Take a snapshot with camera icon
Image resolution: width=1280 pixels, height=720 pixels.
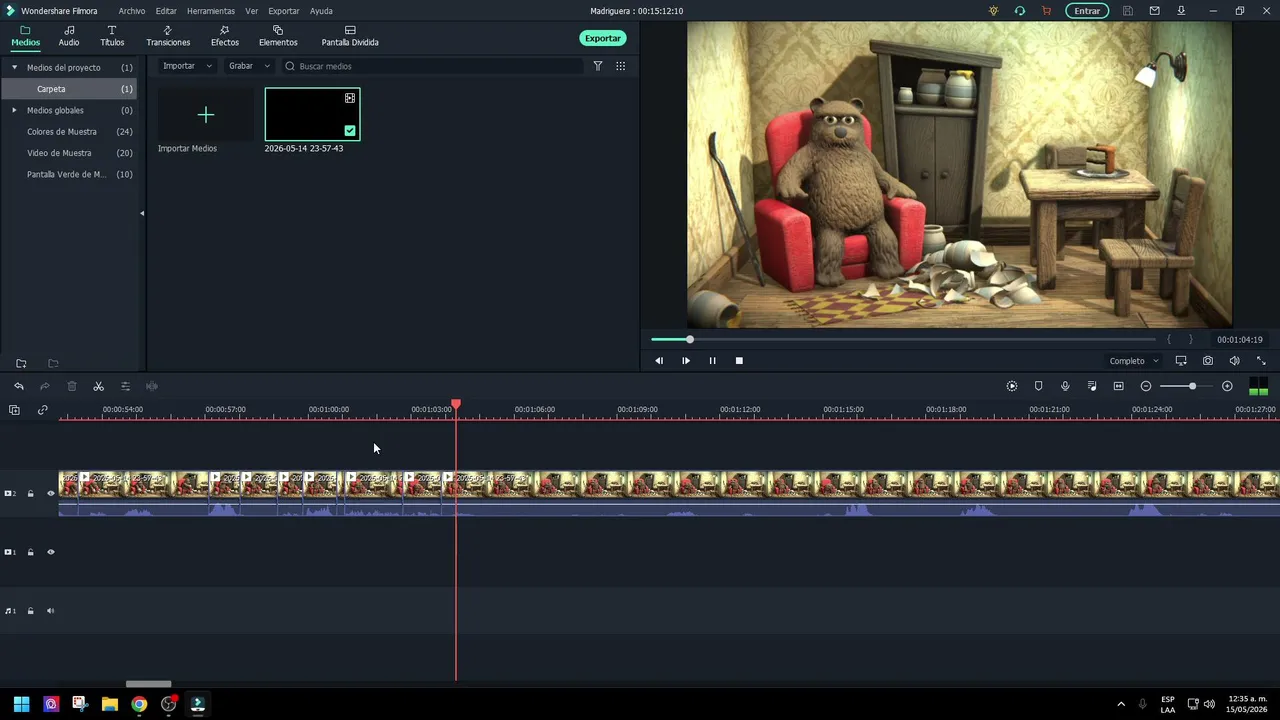point(1208,361)
